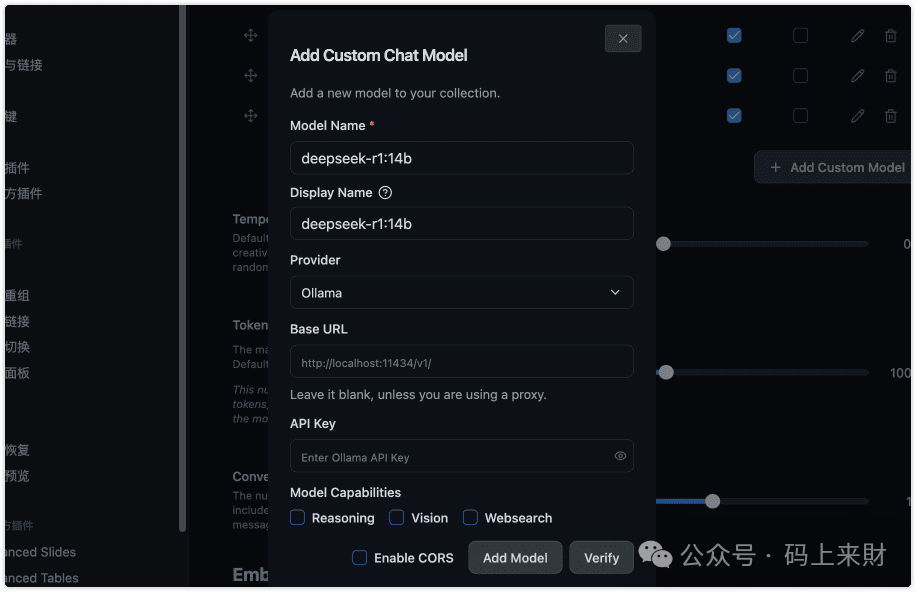This screenshot has height=592, width=916.
Task: Click the Verify button
Action: [601, 558]
